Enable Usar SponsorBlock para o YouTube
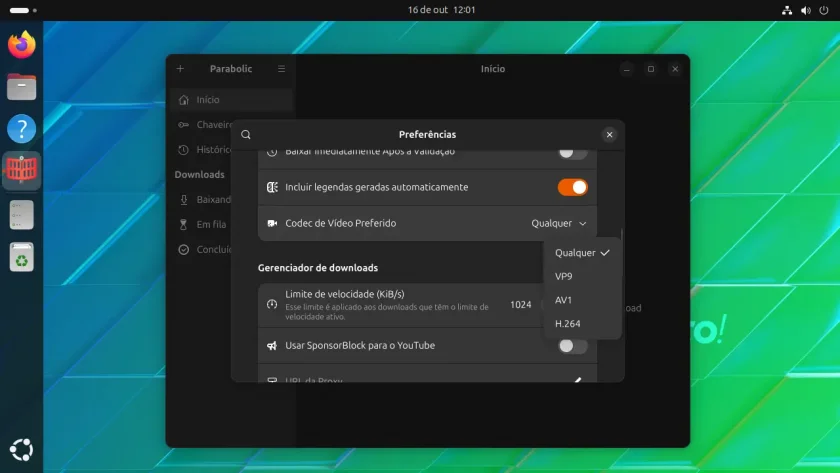 [572, 346]
